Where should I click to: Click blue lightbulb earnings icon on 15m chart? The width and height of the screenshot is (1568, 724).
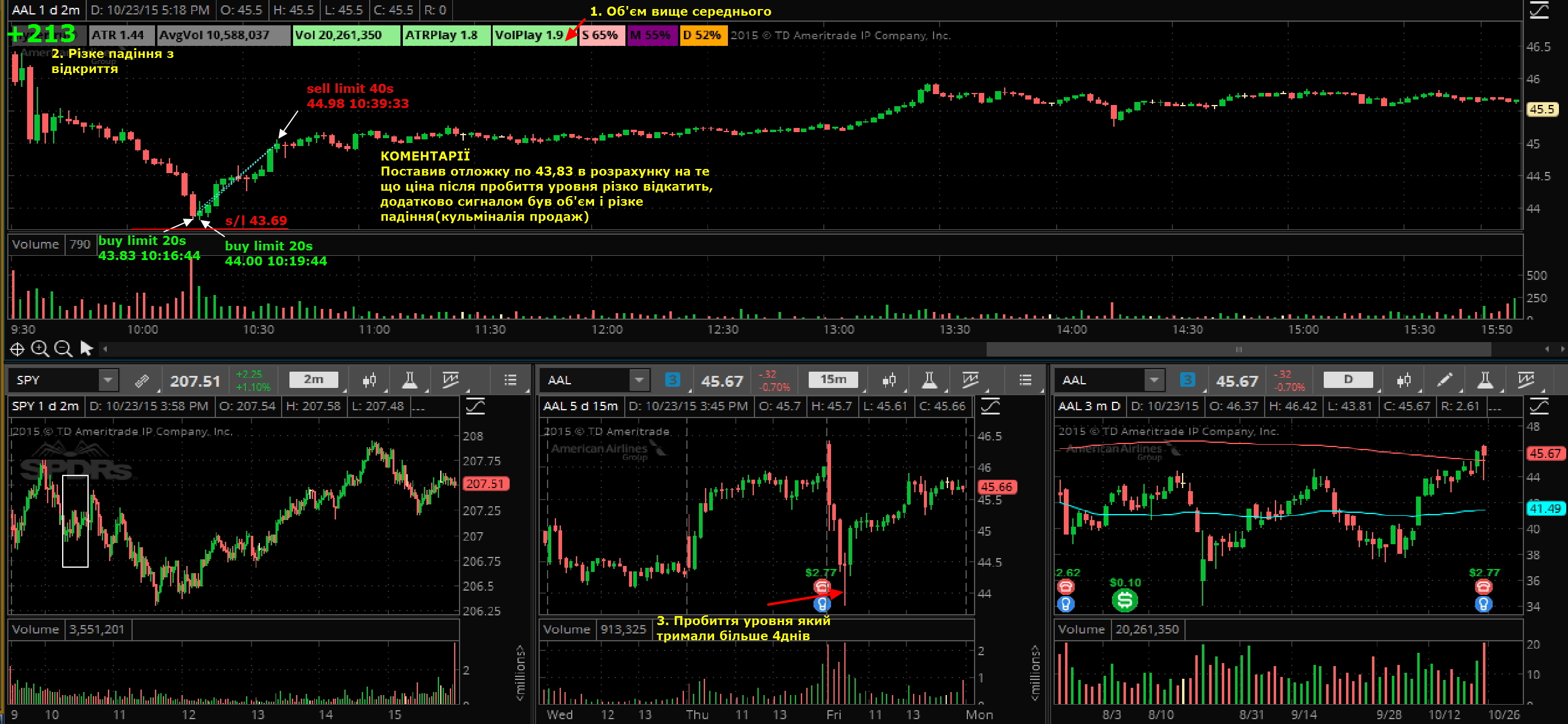pos(822,604)
